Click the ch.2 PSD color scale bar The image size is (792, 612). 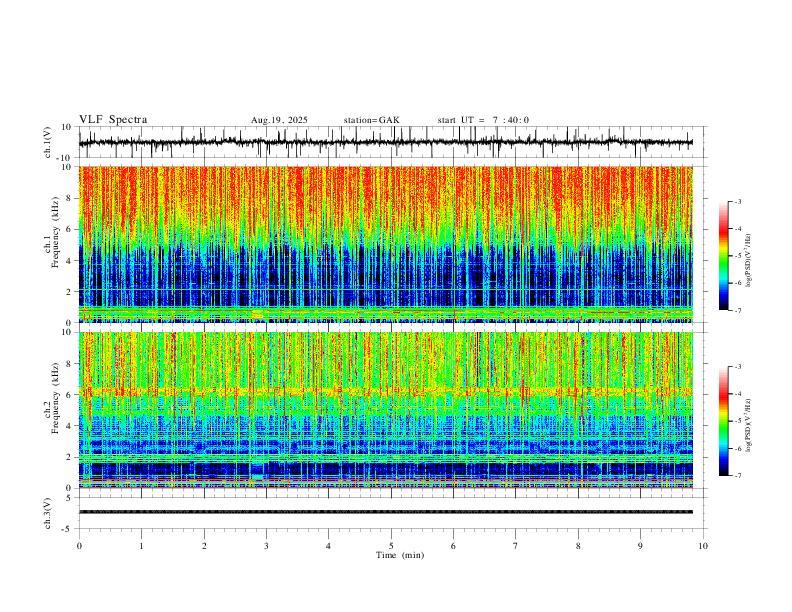[x=723, y=421]
